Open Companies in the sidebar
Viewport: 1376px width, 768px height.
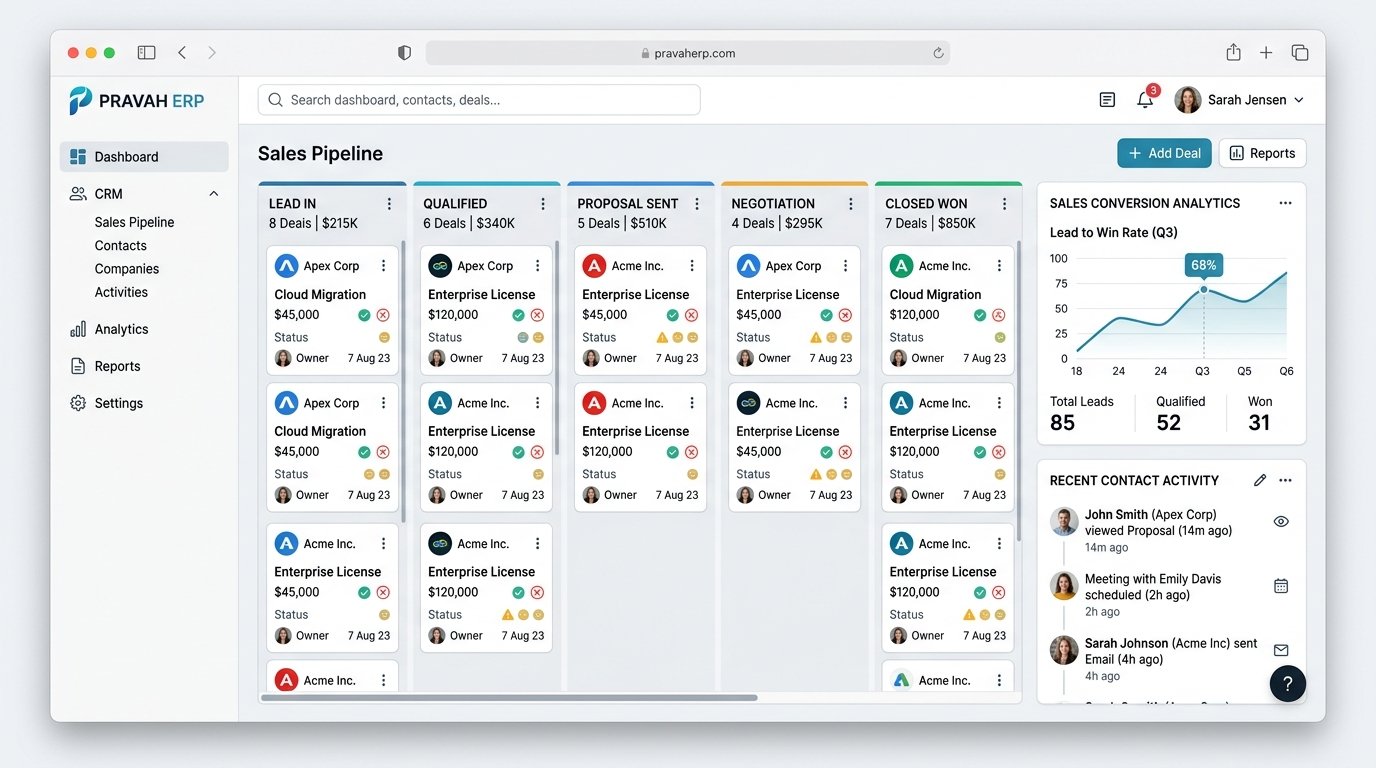(x=126, y=268)
